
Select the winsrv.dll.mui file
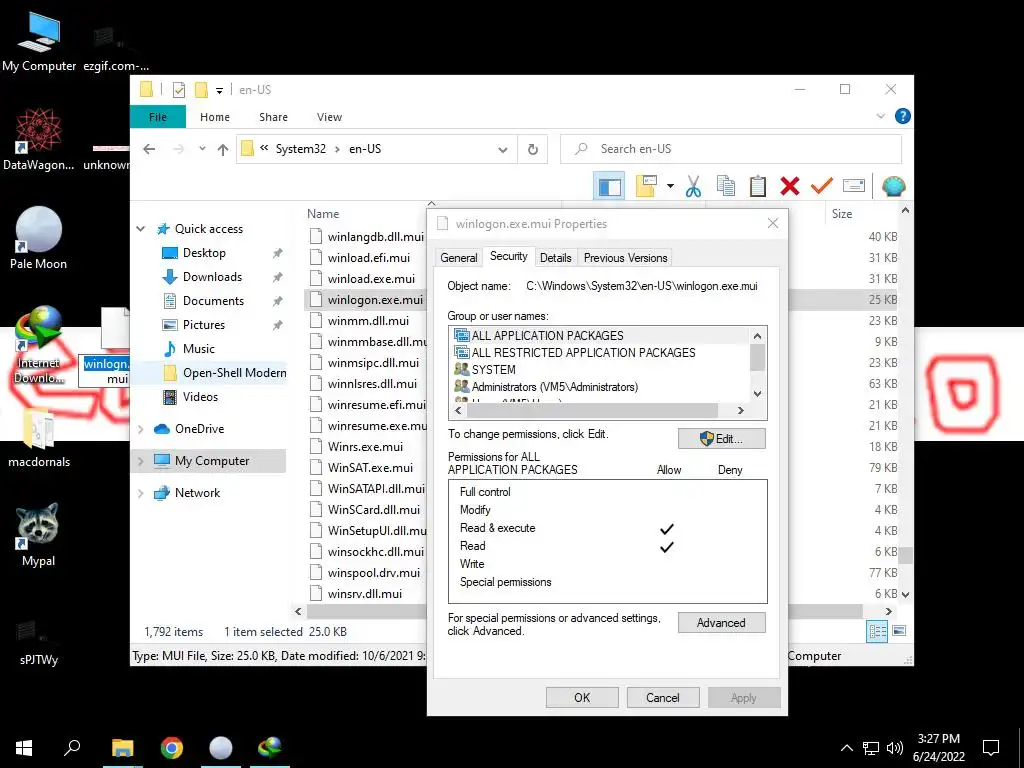point(364,594)
